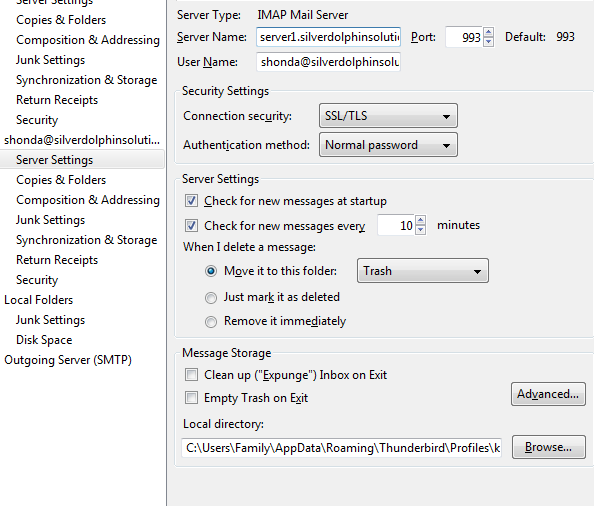Open Disk Space under Local Folders

[x=44, y=340]
